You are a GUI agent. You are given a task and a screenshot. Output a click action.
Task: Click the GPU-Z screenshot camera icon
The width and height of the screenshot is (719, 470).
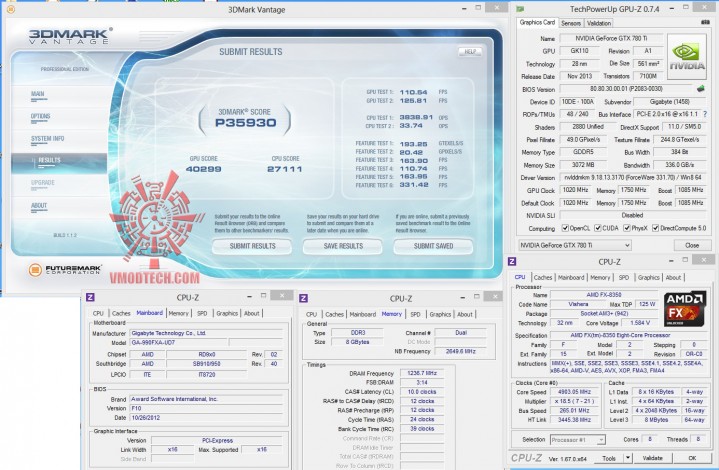click(705, 22)
